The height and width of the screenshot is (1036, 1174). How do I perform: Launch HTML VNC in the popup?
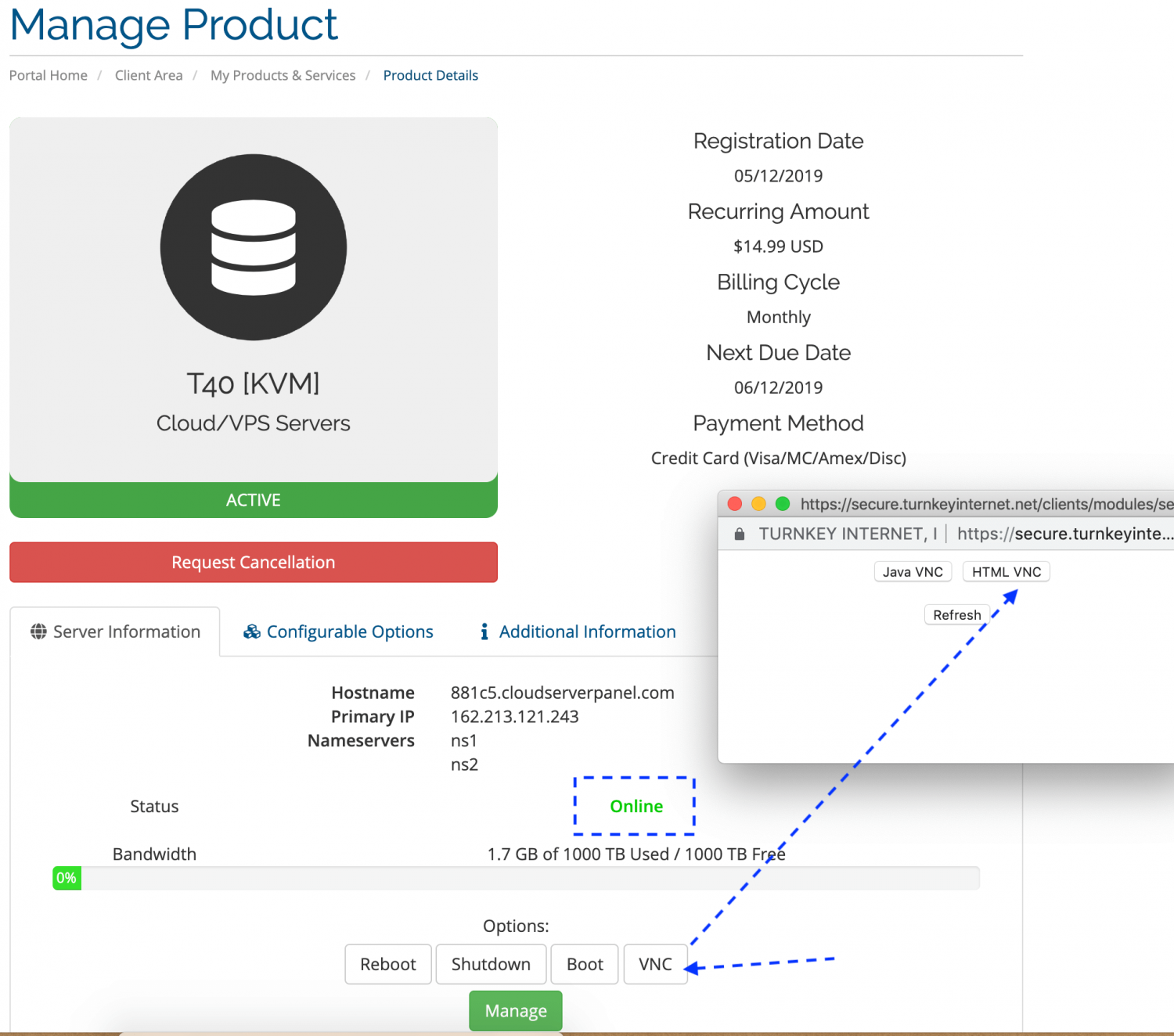pos(1006,572)
